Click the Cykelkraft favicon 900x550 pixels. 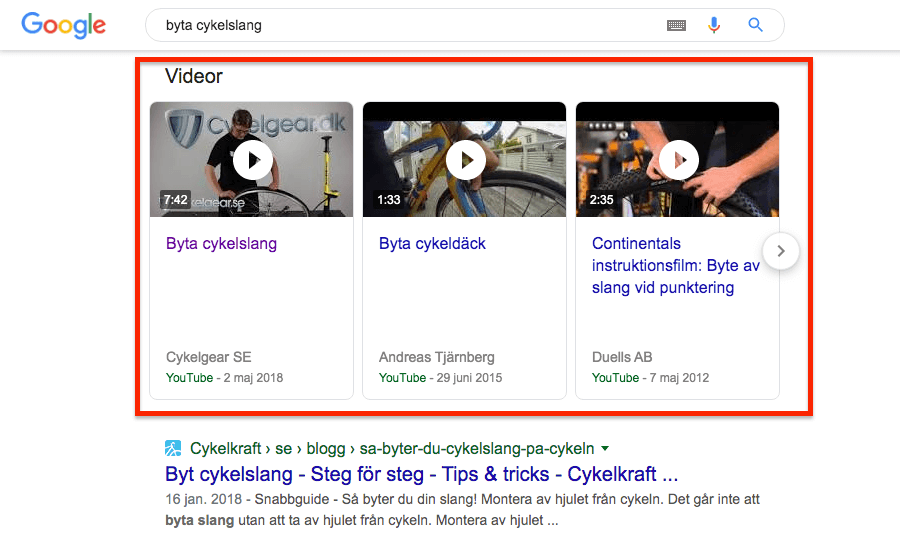coord(173,448)
